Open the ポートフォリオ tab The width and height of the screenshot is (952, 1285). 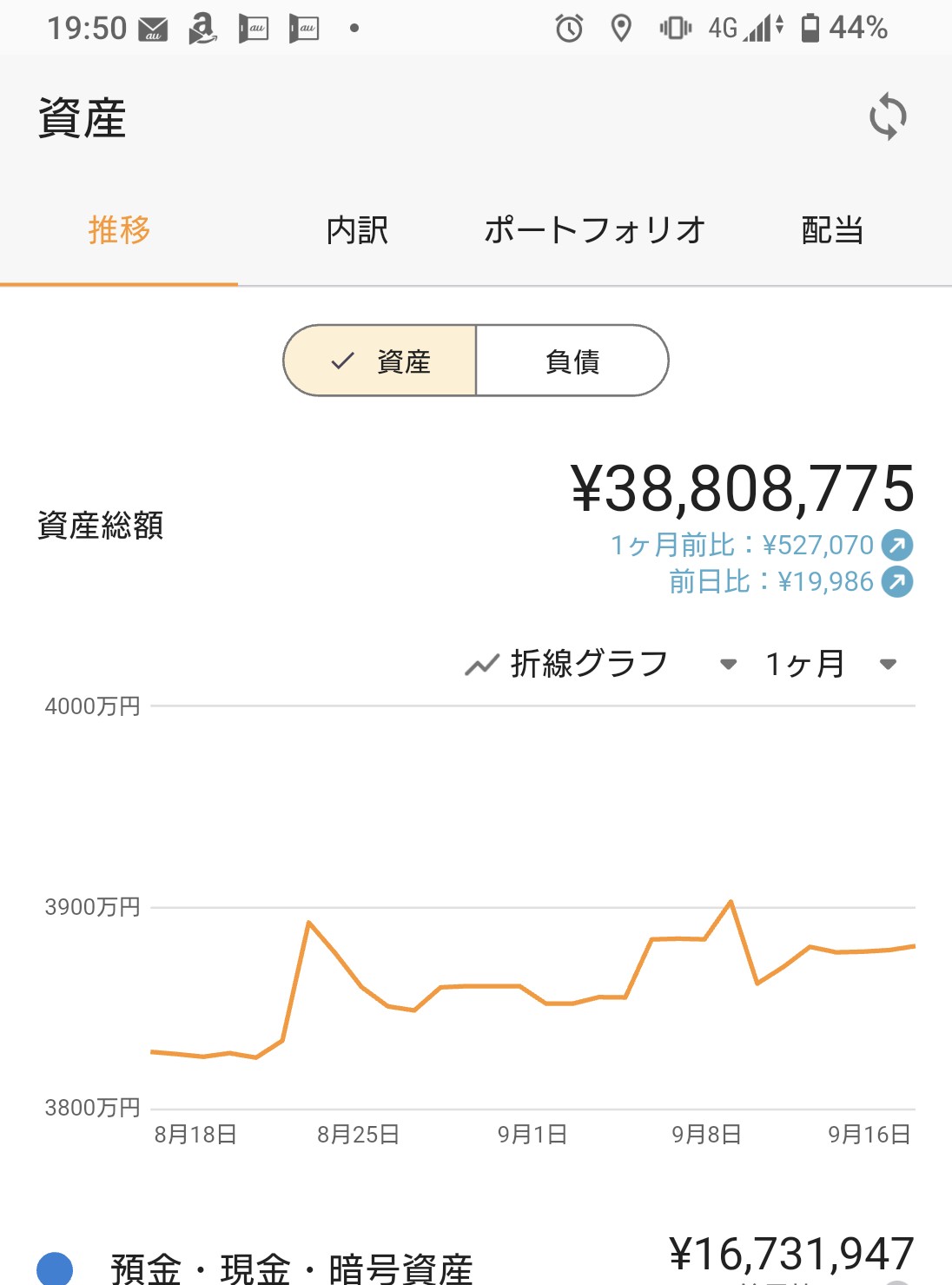coord(595,230)
